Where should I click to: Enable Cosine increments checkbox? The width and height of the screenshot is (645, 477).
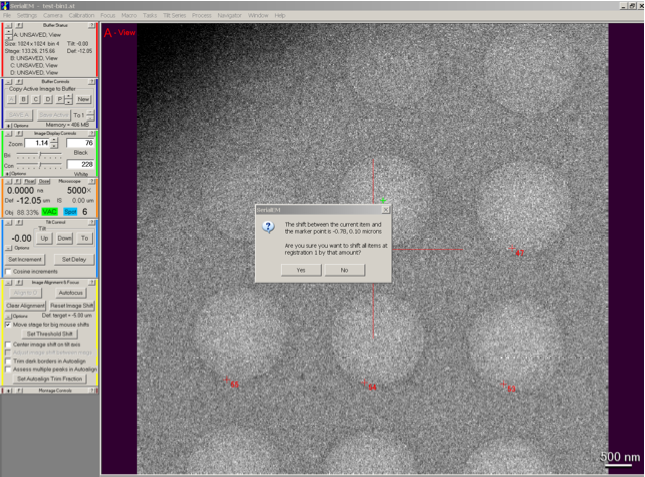click(x=9, y=271)
